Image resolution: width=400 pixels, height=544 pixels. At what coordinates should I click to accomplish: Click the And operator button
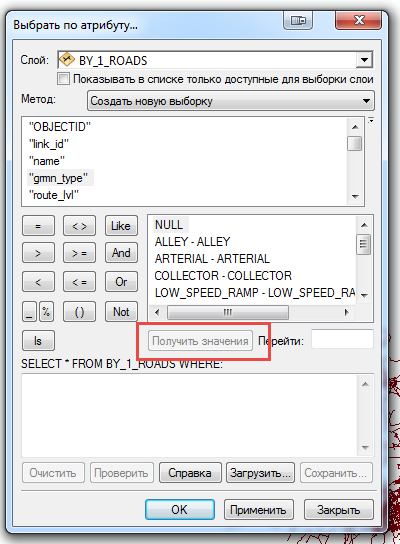(x=121, y=253)
